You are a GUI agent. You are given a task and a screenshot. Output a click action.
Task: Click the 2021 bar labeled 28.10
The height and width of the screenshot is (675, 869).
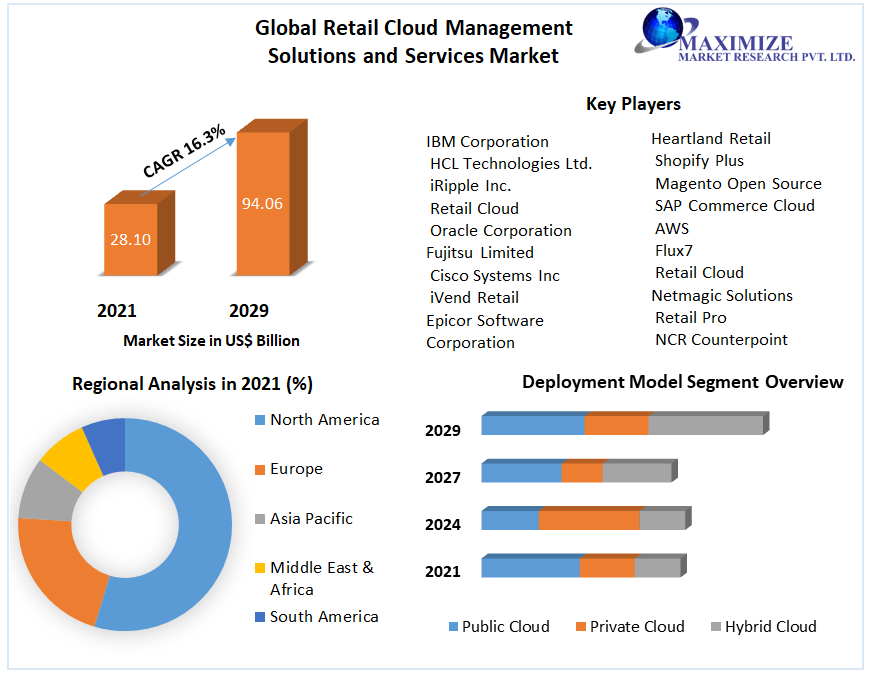click(131, 239)
